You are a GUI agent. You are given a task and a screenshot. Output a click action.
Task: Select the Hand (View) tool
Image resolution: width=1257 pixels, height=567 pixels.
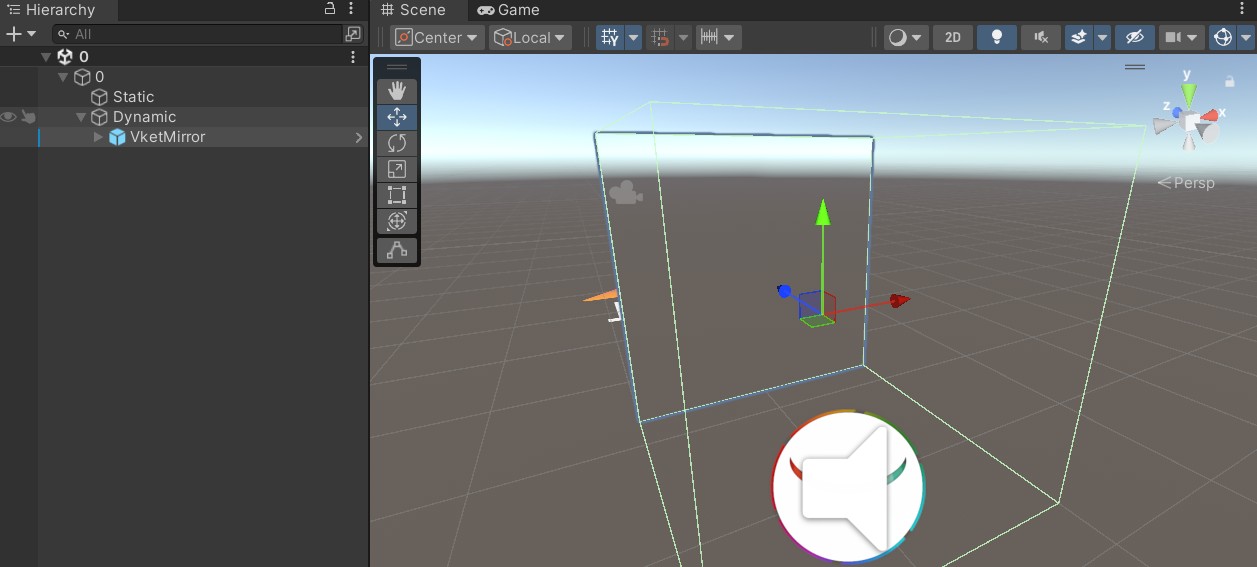(x=397, y=91)
